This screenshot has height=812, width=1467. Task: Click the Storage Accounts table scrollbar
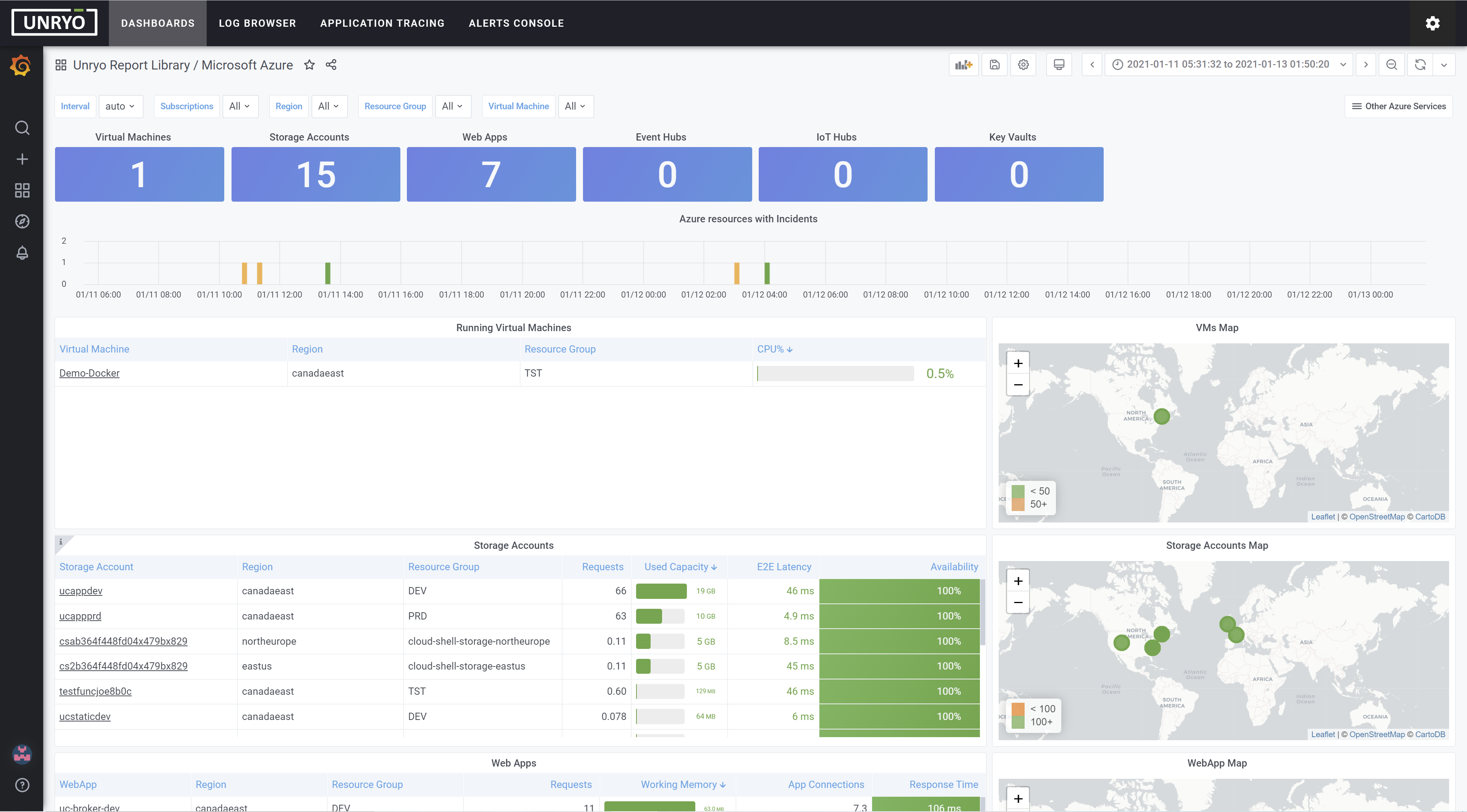coord(982,612)
